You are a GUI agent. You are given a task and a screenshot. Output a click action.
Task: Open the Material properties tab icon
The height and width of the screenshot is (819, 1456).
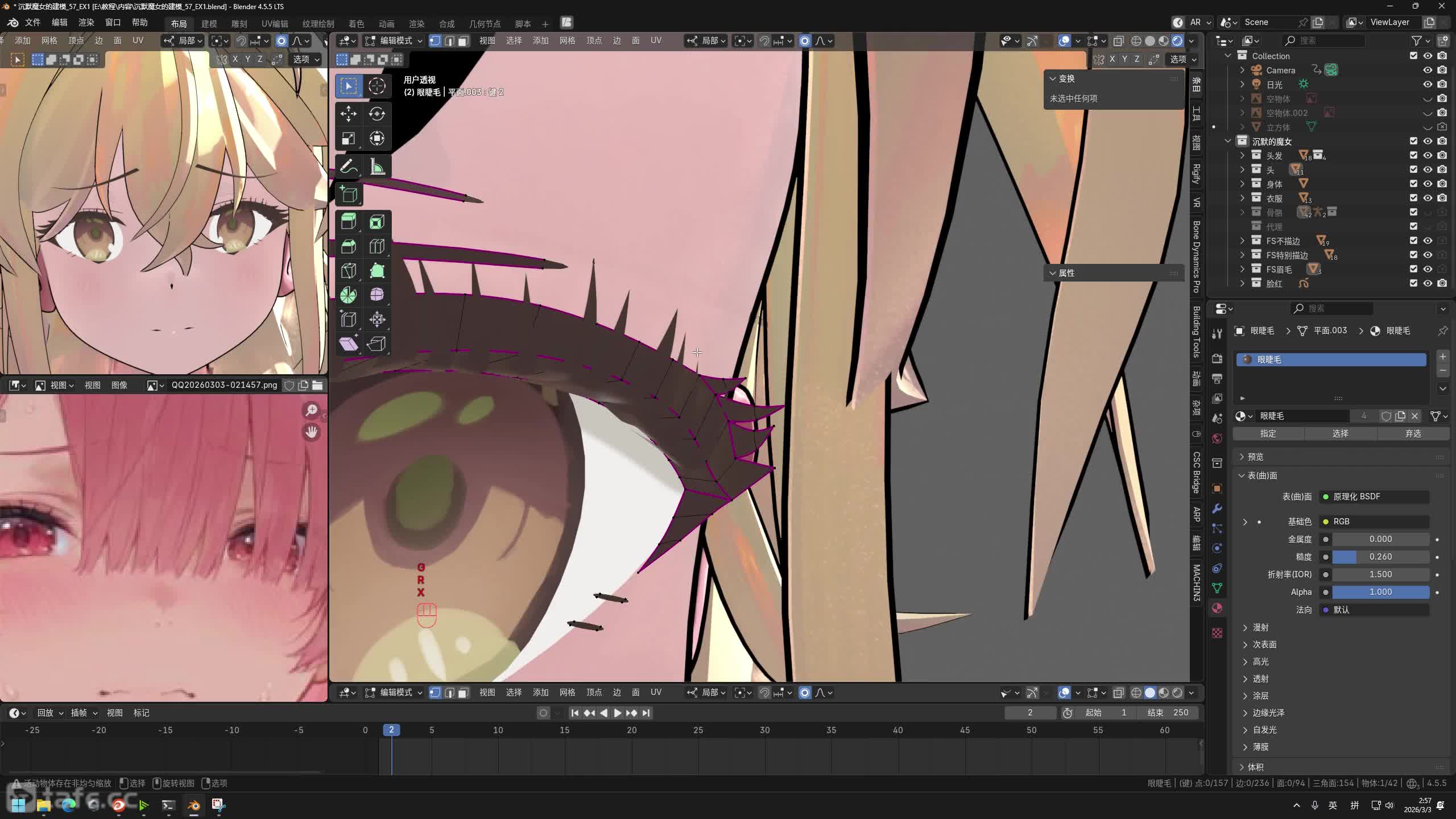click(x=1217, y=608)
